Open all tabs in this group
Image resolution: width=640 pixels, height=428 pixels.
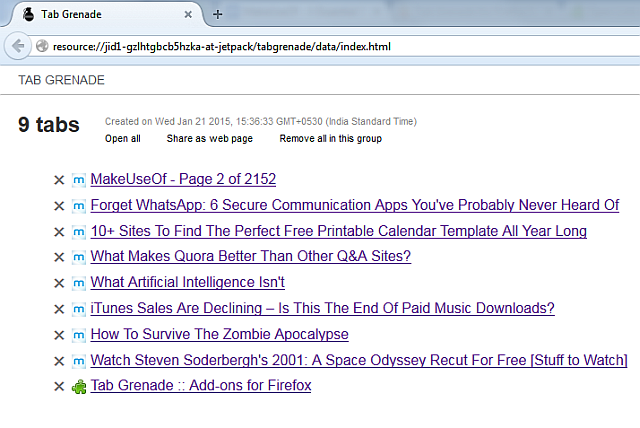click(122, 139)
